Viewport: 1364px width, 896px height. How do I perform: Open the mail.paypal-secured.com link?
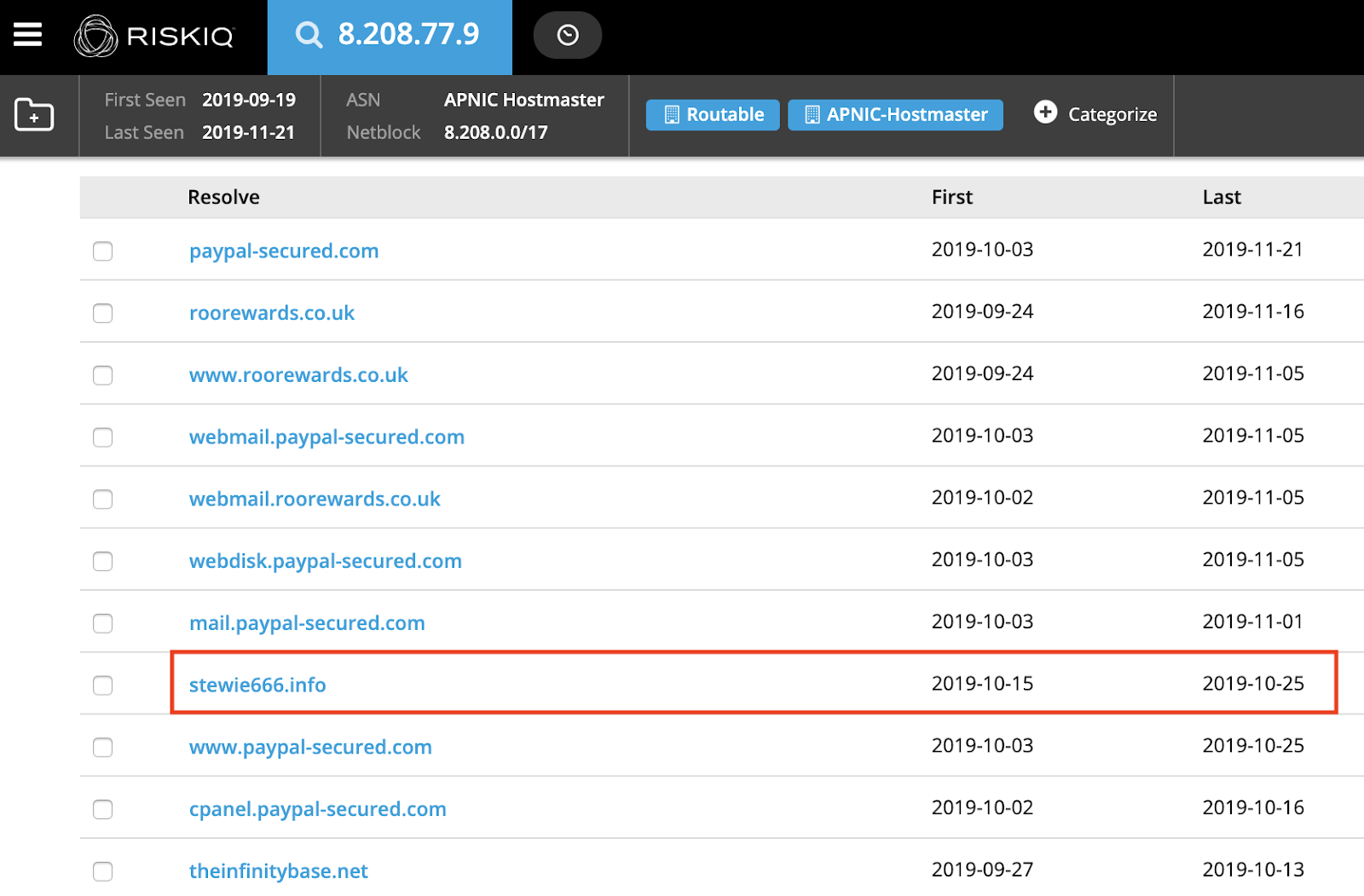coord(307,623)
